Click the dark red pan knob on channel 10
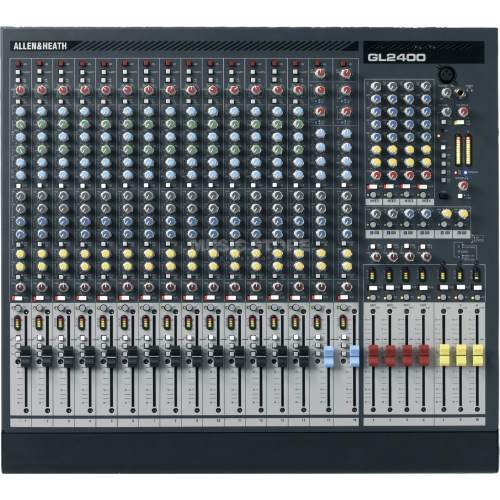 [x=213, y=287]
